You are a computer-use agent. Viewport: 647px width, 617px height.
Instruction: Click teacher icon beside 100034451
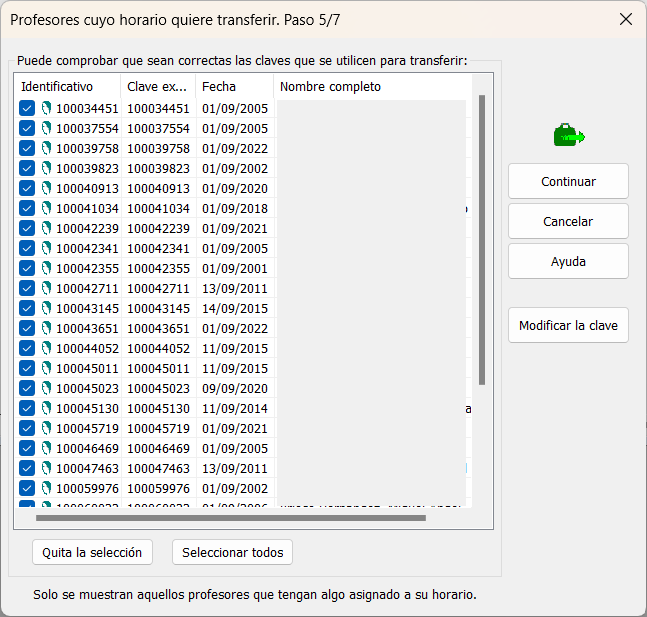click(x=46, y=109)
